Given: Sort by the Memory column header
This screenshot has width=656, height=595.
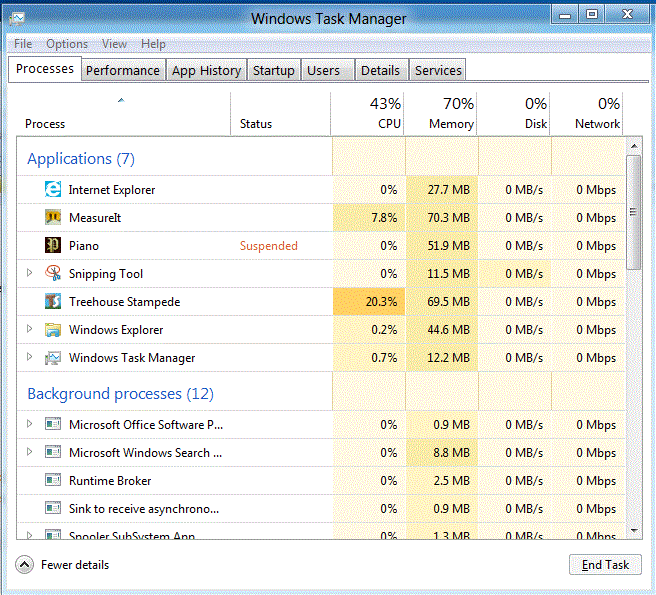Looking at the screenshot, I should [x=440, y=114].
